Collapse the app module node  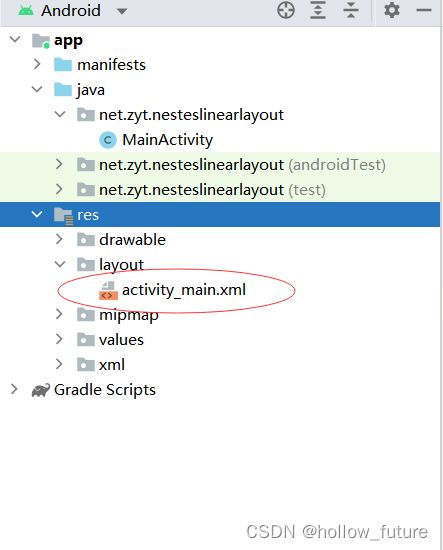pos(15,39)
